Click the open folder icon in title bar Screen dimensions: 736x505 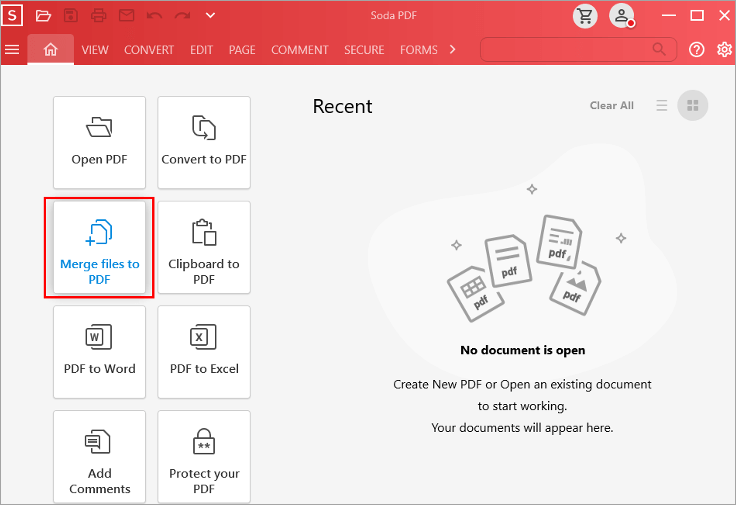[43, 16]
